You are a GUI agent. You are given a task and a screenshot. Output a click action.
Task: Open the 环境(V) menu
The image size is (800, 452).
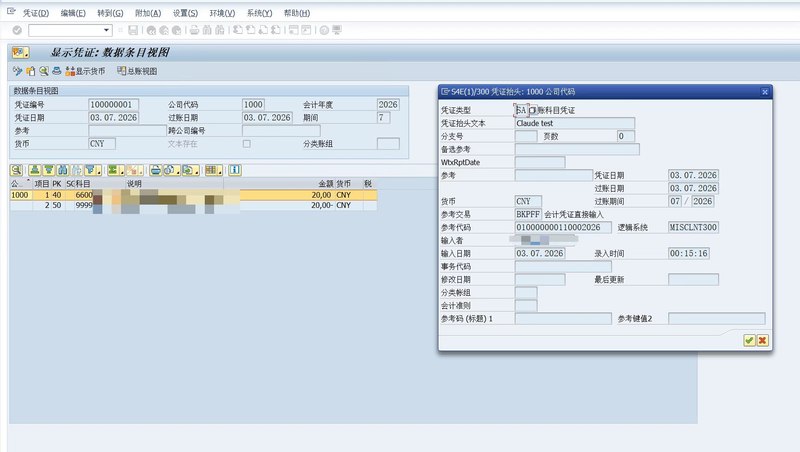[x=222, y=13]
